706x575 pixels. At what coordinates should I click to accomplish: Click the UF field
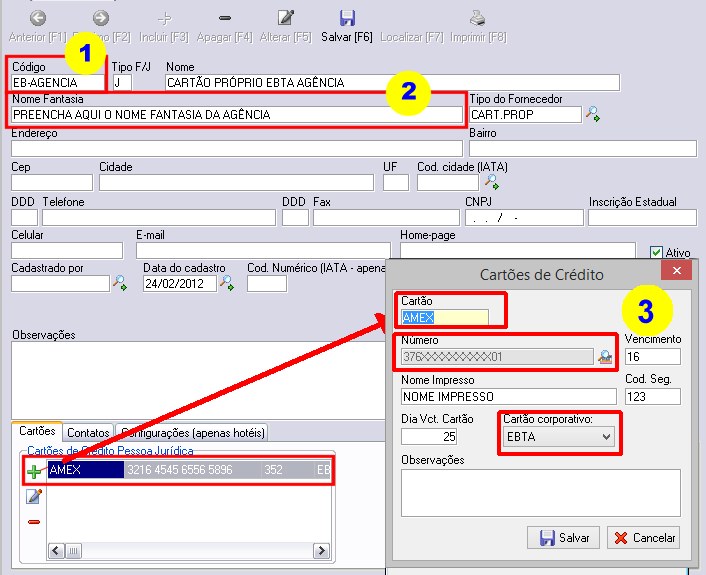pos(396,183)
